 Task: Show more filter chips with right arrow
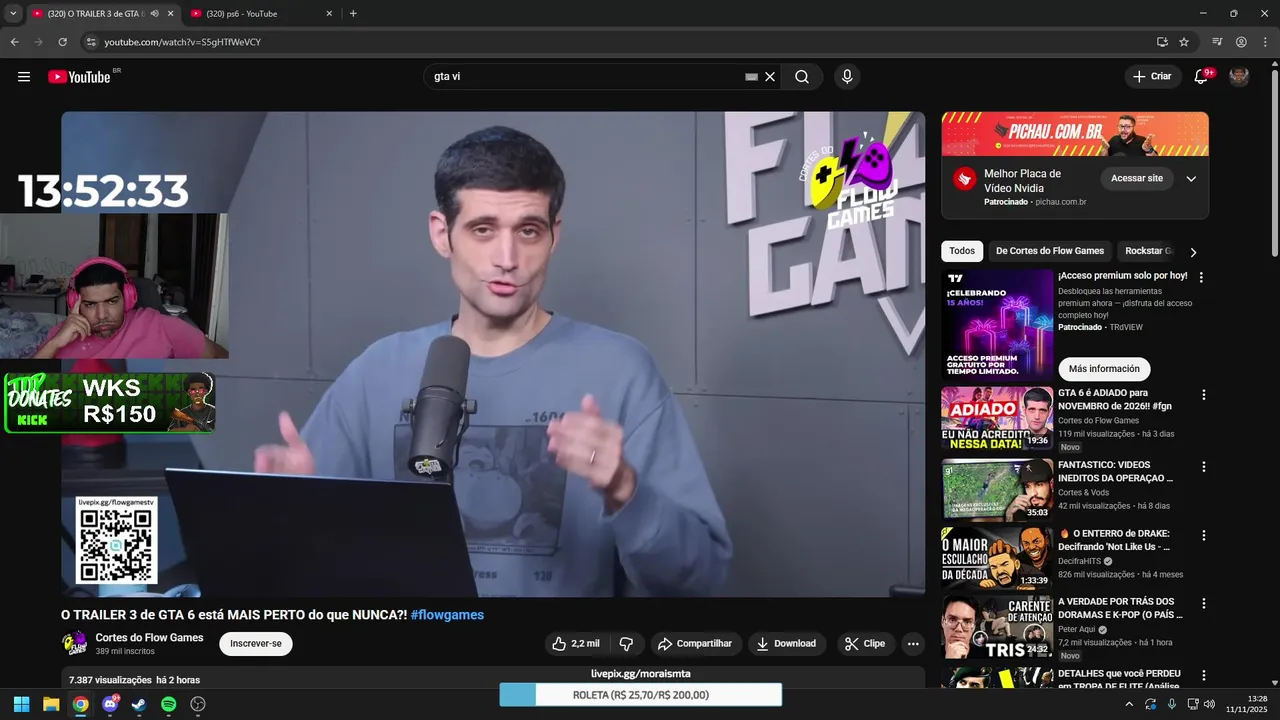click(1193, 252)
